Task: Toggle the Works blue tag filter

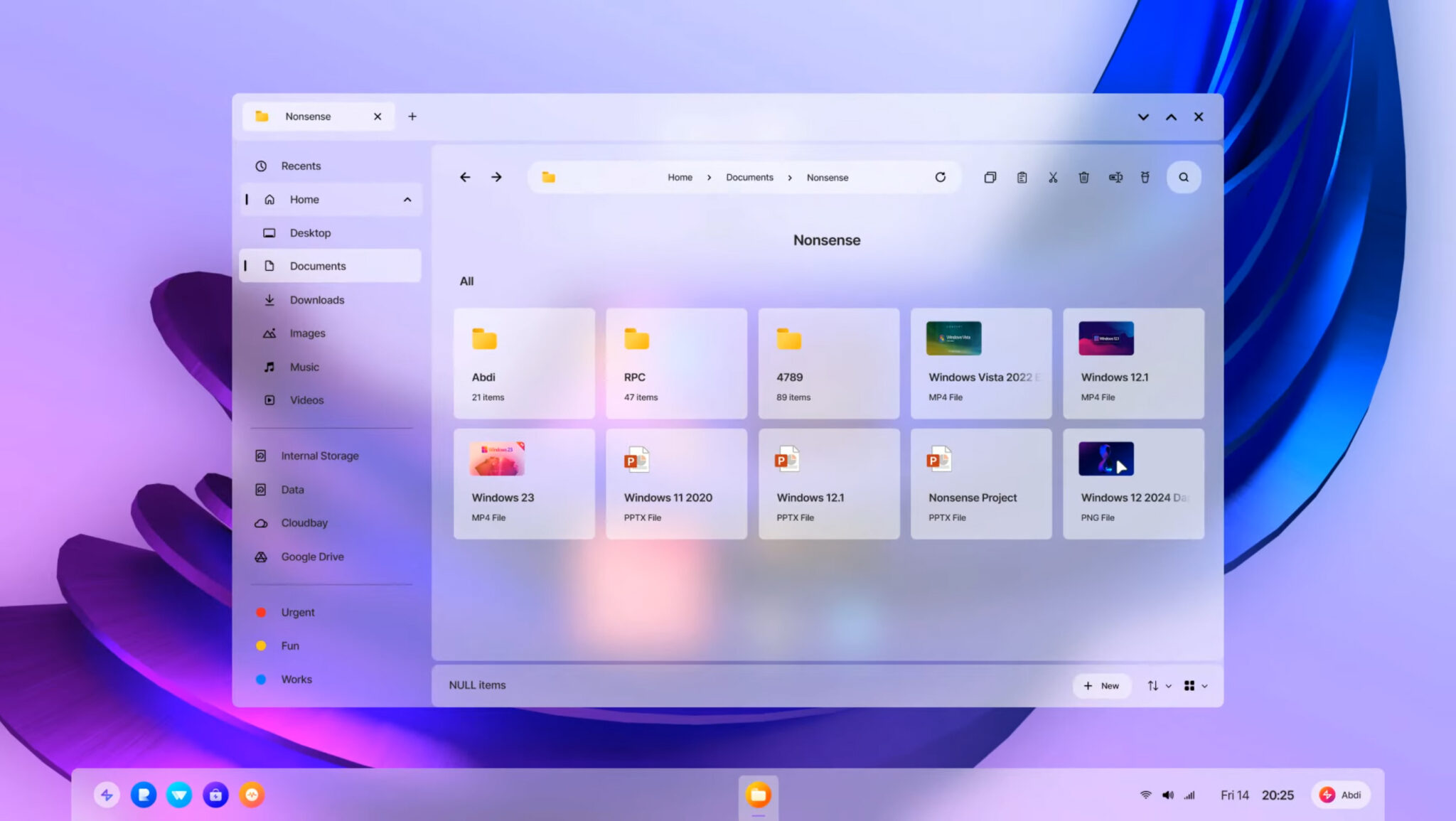Action: 295,679
